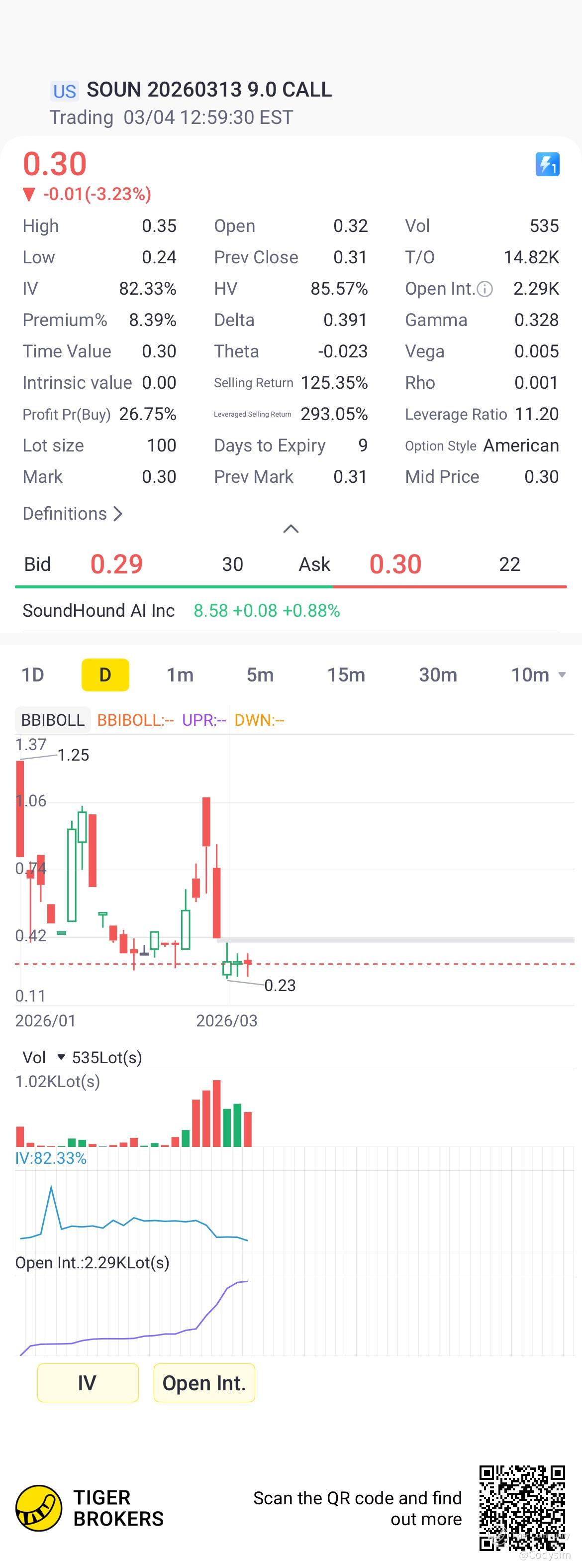Click the US market badge
The height and width of the screenshot is (1568, 582).
[64, 91]
